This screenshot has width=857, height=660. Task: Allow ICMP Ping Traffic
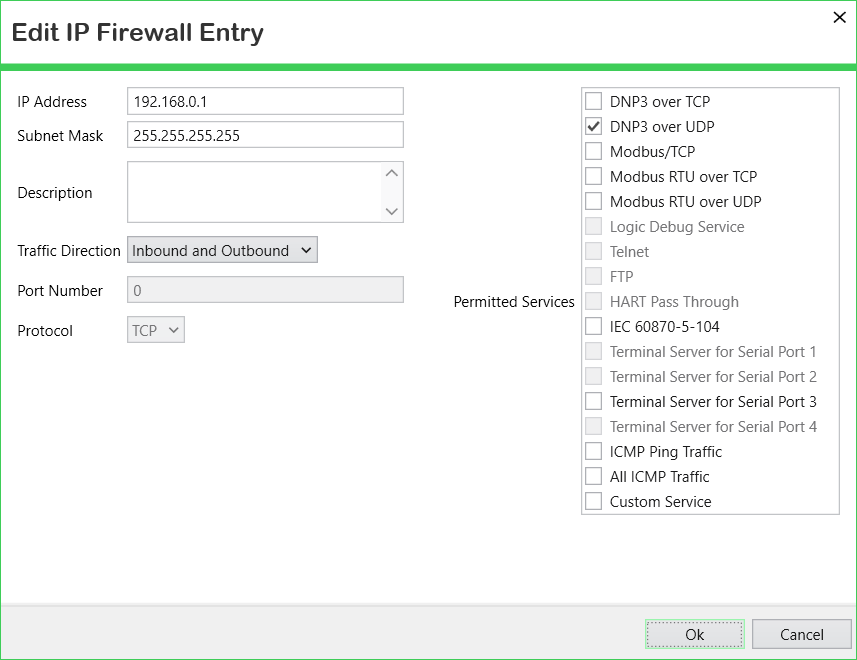[x=594, y=451]
